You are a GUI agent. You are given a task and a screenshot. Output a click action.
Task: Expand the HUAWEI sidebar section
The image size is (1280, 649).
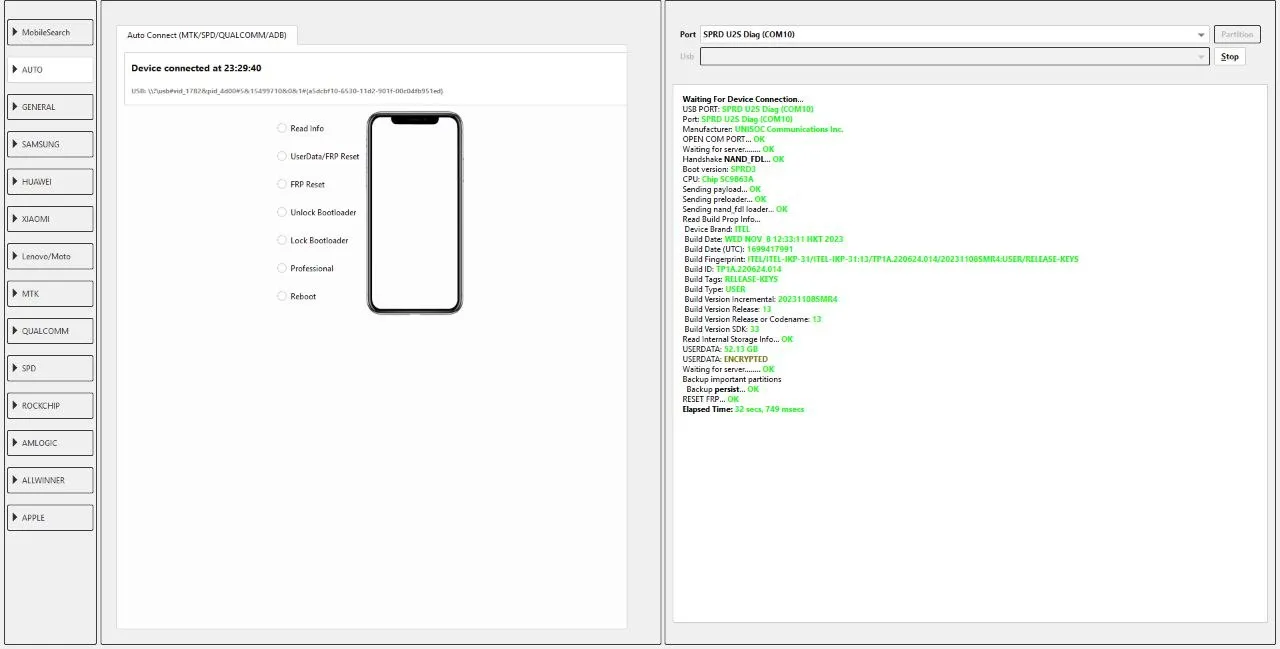pos(50,182)
